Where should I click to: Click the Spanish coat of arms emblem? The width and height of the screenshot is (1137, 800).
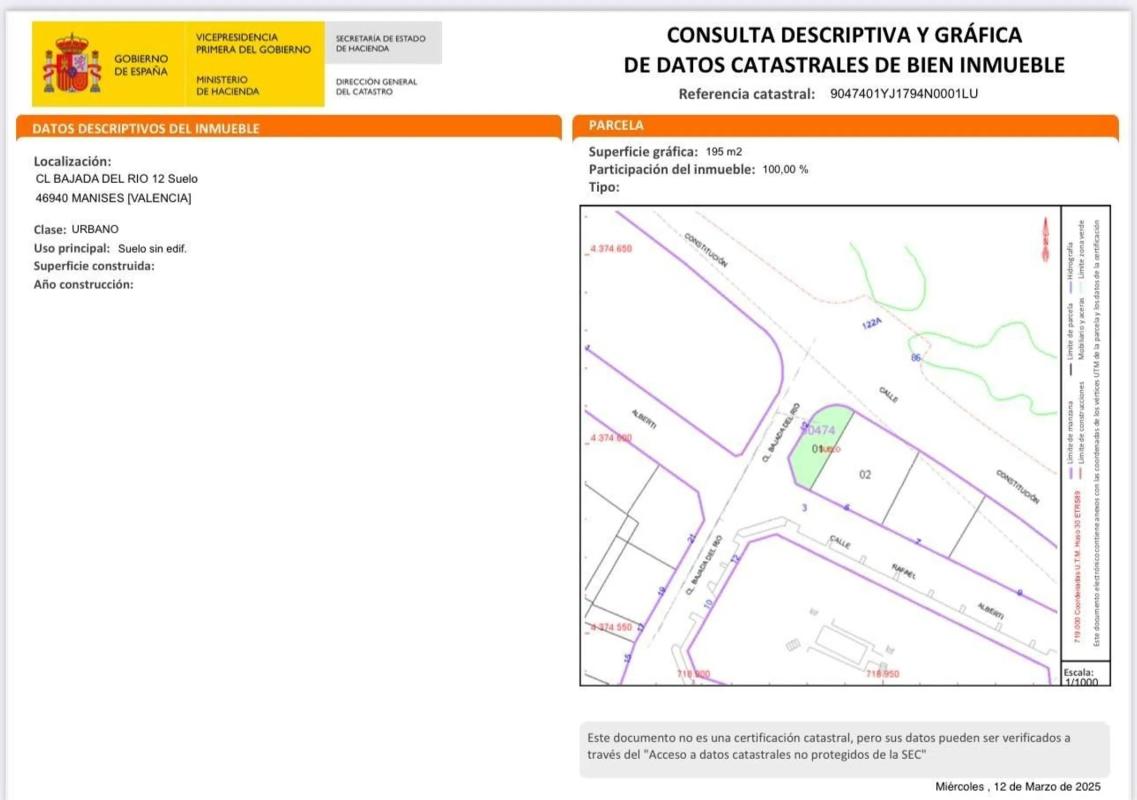72,64
